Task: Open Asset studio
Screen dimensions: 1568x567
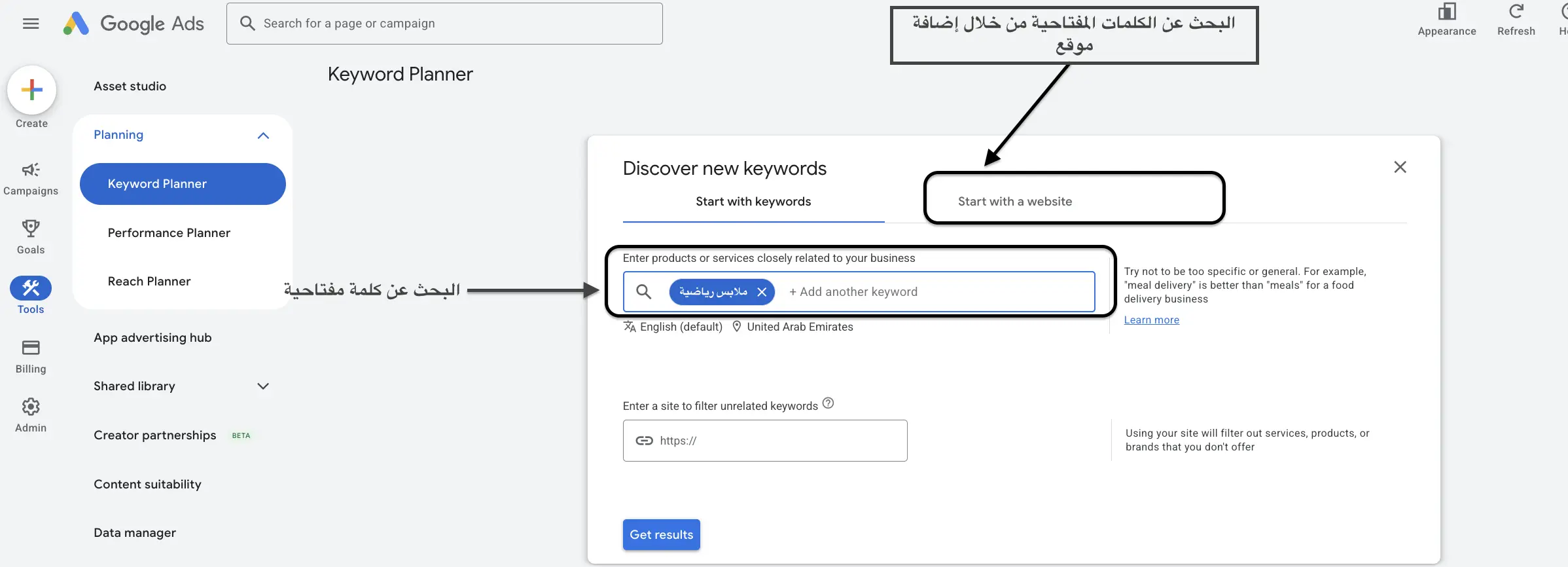Action: (x=130, y=86)
